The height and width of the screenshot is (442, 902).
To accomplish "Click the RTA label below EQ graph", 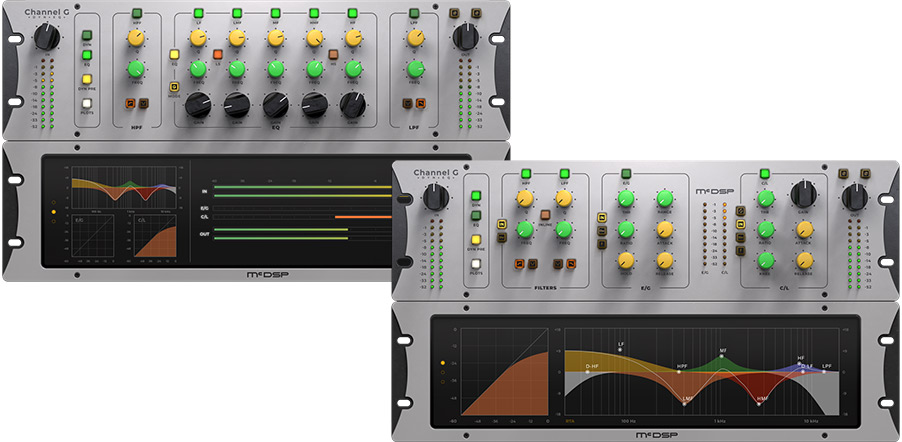I will 570,421.
